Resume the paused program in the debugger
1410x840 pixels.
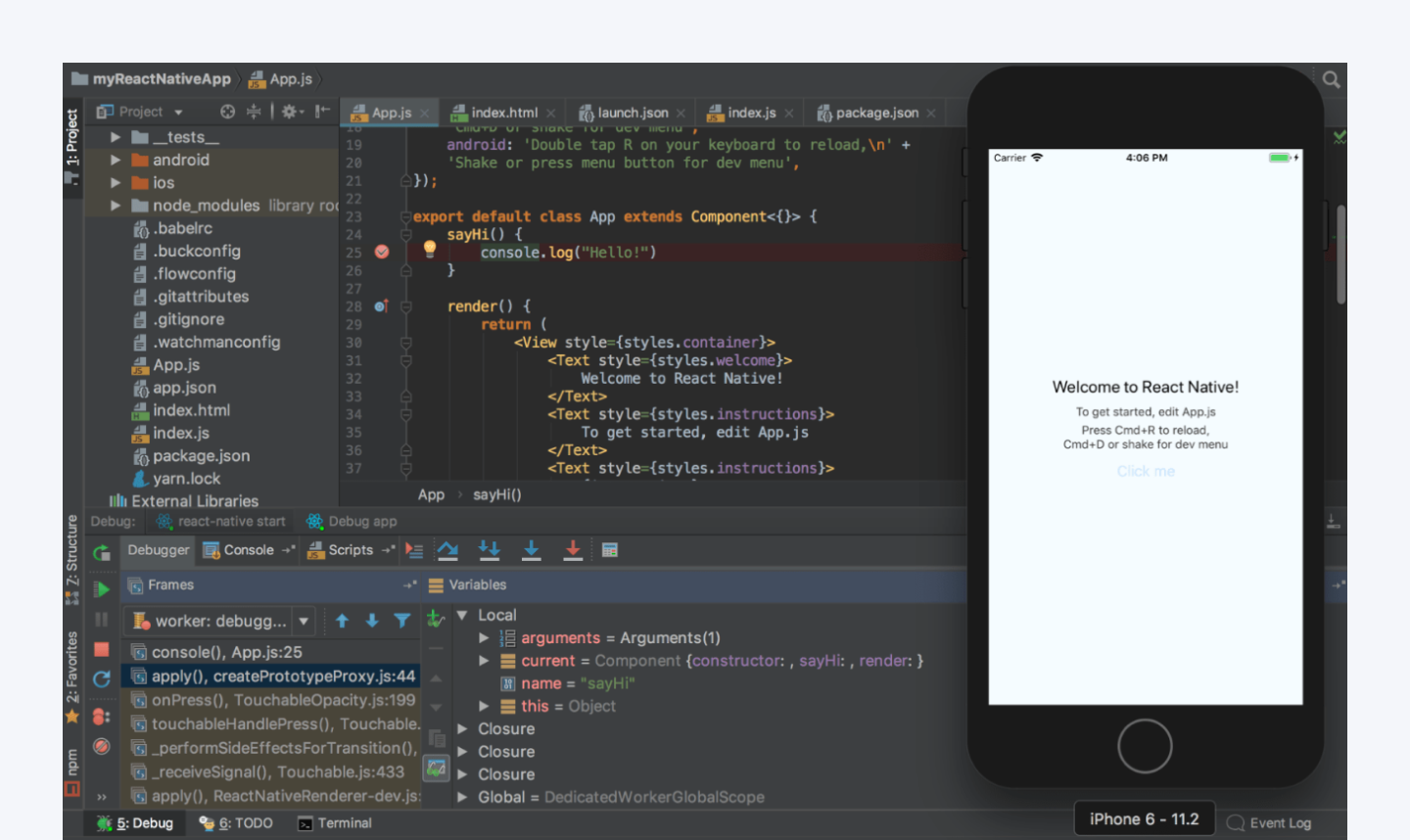(101, 588)
